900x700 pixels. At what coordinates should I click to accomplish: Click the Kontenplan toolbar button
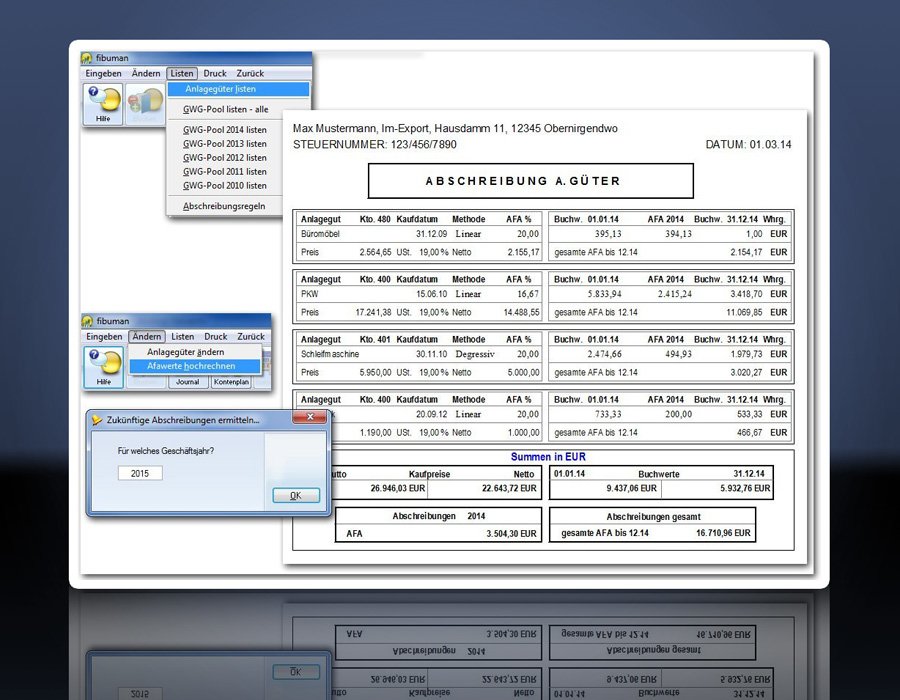coord(231,382)
